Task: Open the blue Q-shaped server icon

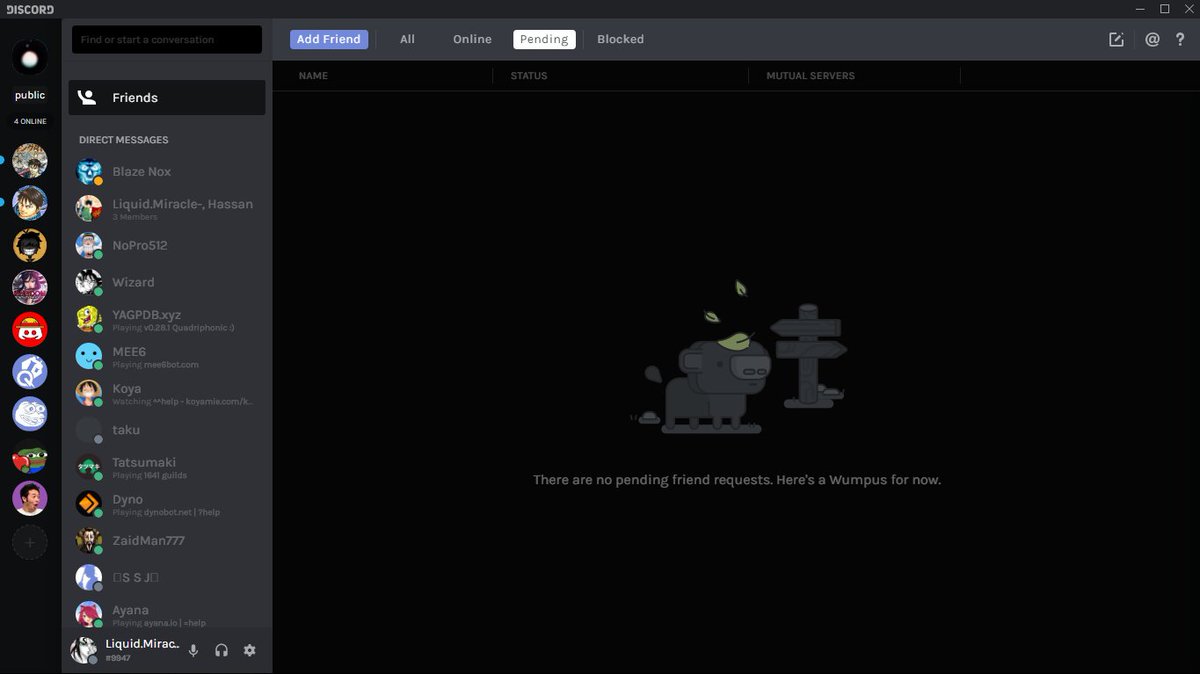Action: tap(30, 372)
